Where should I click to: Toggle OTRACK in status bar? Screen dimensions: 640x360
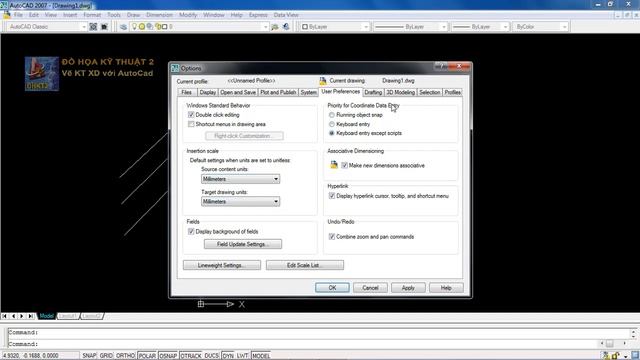(x=191, y=356)
